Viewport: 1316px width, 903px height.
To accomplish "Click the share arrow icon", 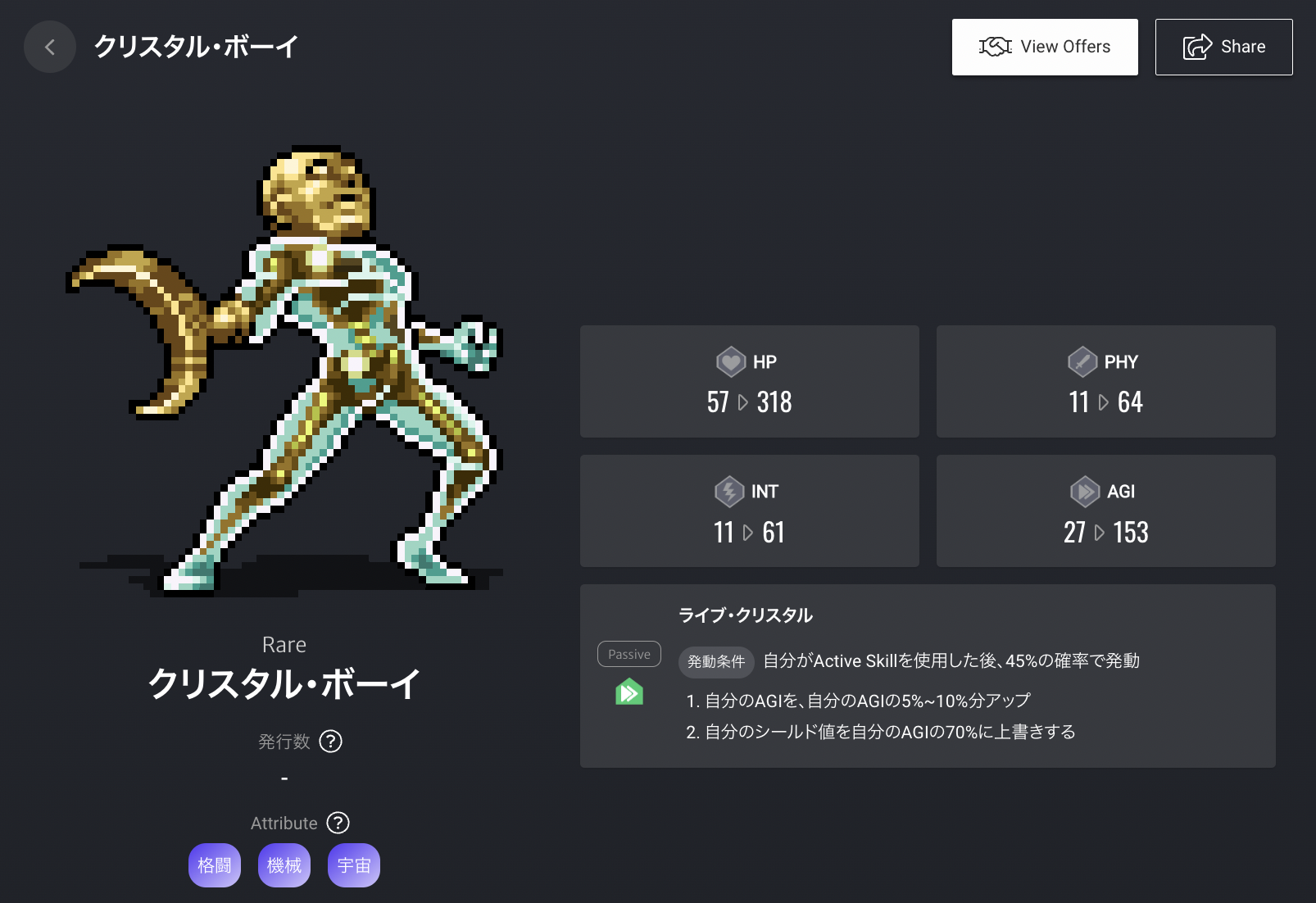I will click(1197, 47).
